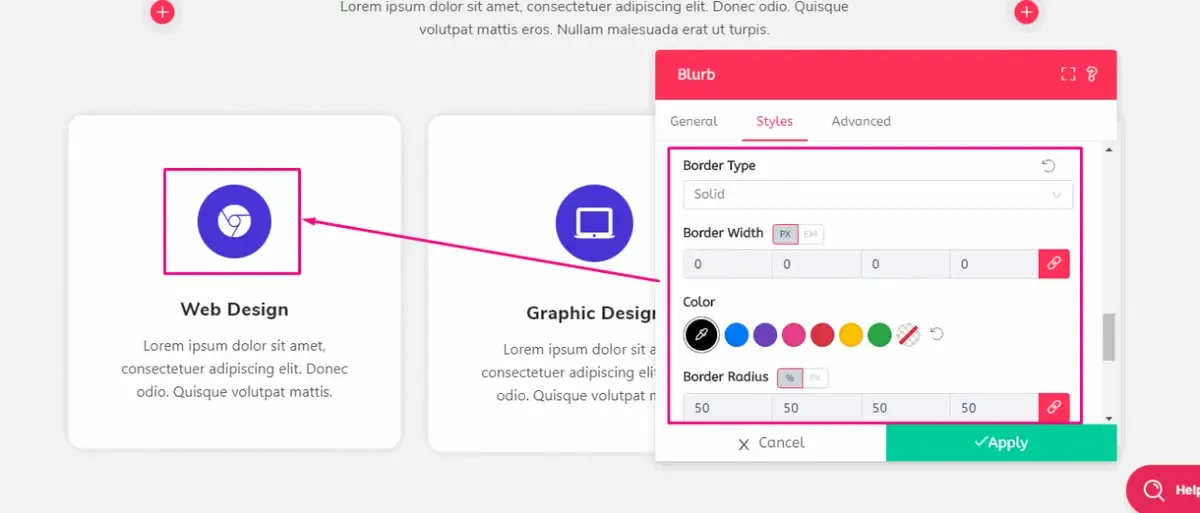The width and height of the screenshot is (1200, 513).
Task: Click the Border Width link values icon
Action: click(x=1054, y=264)
